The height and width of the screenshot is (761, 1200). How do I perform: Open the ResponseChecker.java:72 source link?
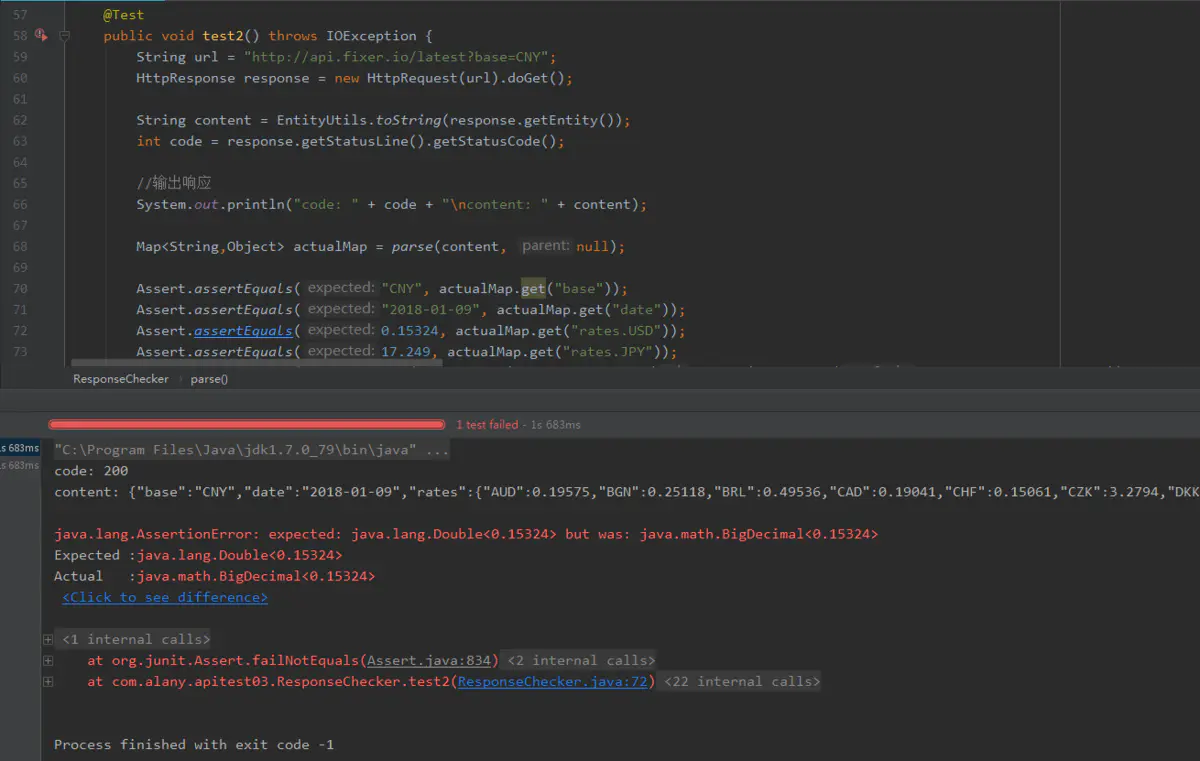point(553,681)
